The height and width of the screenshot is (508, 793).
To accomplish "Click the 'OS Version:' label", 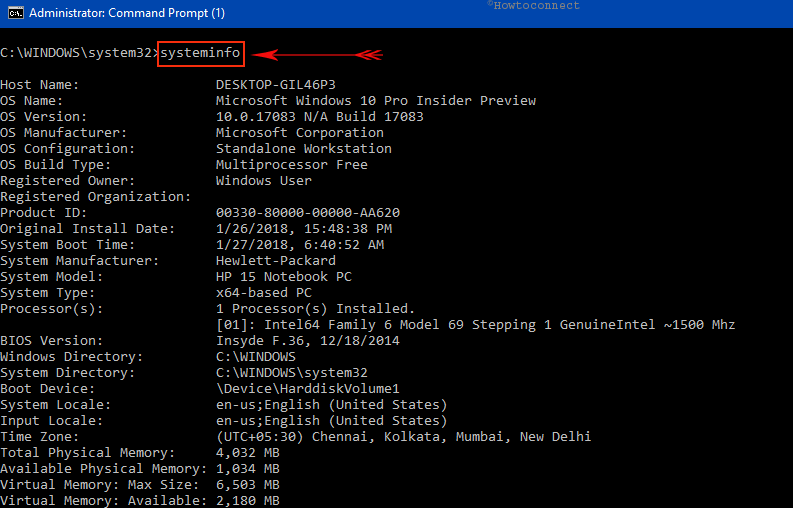I will (x=43, y=117).
